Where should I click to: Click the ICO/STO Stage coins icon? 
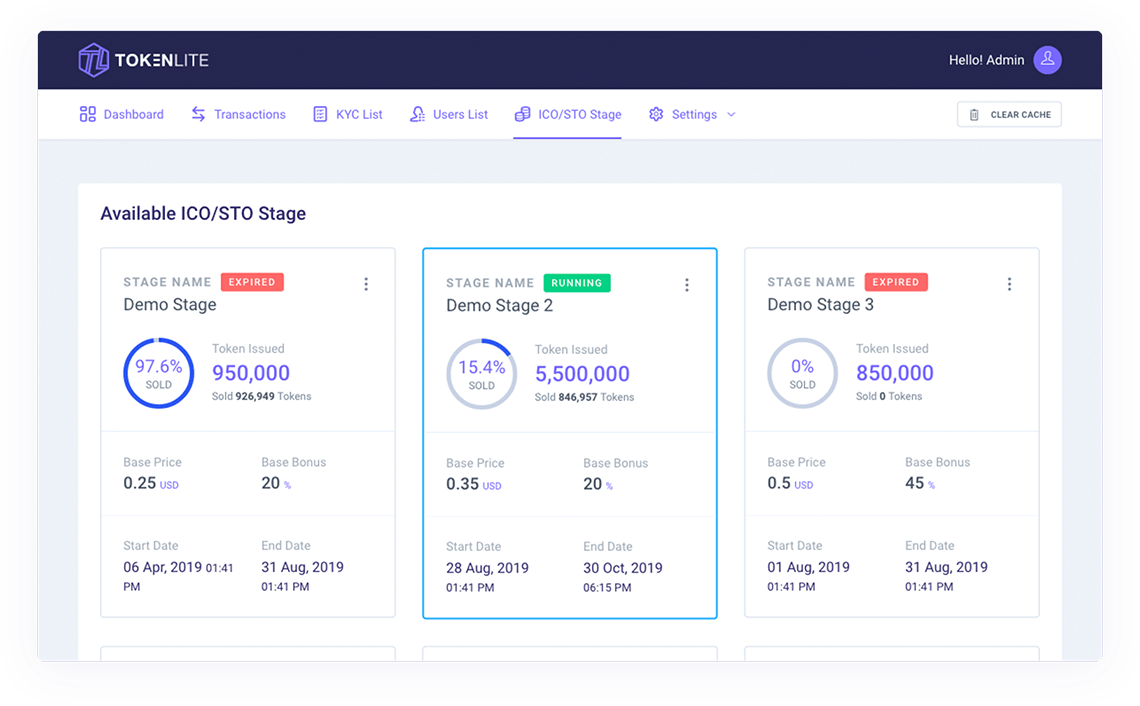pyautogui.click(x=522, y=114)
